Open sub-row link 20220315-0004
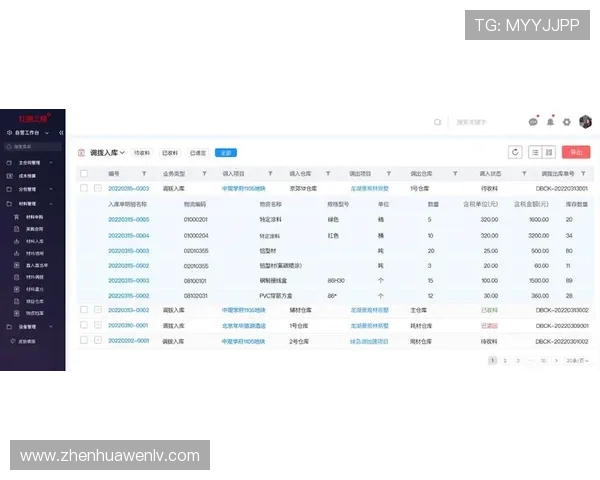600x480 pixels. click(x=129, y=235)
